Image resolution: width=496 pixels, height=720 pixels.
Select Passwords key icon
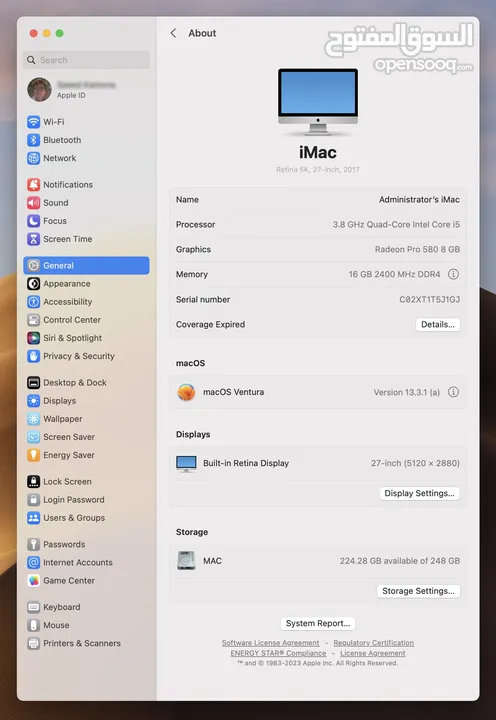[x=34, y=544]
